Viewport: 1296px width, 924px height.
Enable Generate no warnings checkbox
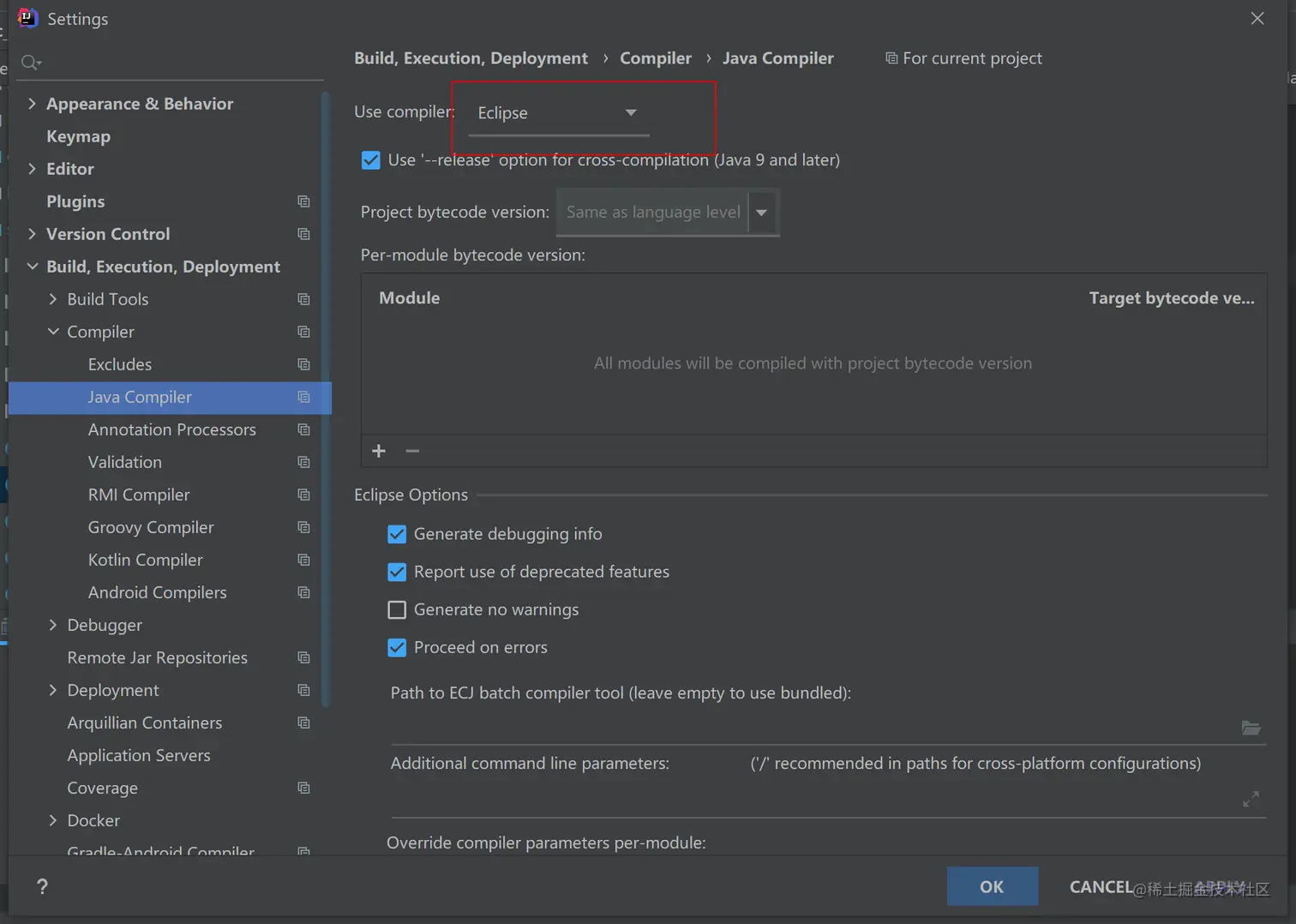(397, 609)
